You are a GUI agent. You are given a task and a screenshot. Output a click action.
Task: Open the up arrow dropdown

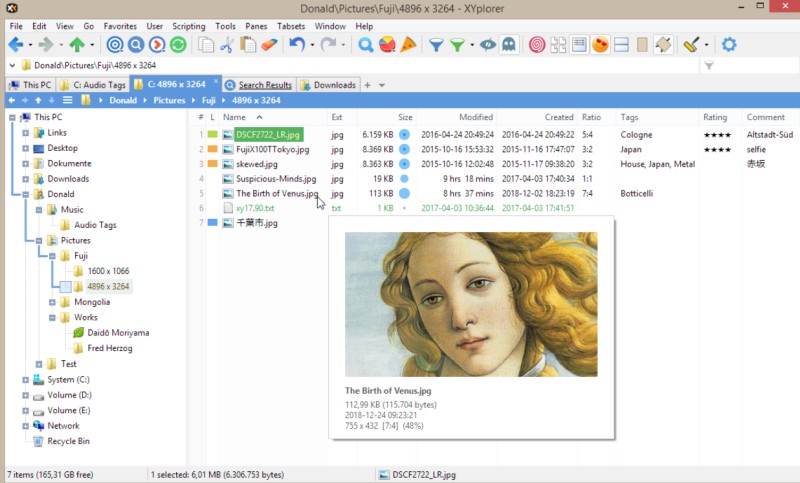point(92,45)
